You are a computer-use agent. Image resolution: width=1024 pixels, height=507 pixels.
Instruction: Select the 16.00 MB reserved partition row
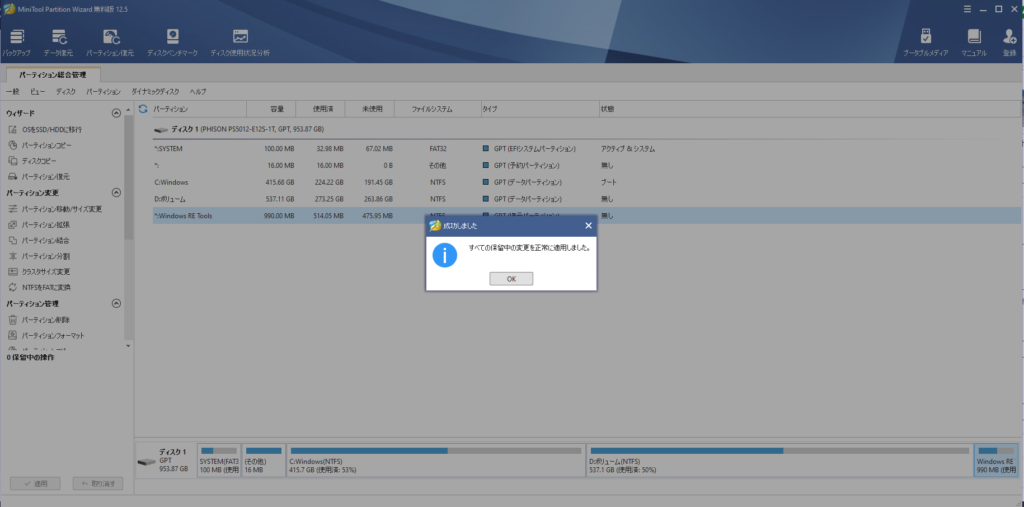click(586, 165)
